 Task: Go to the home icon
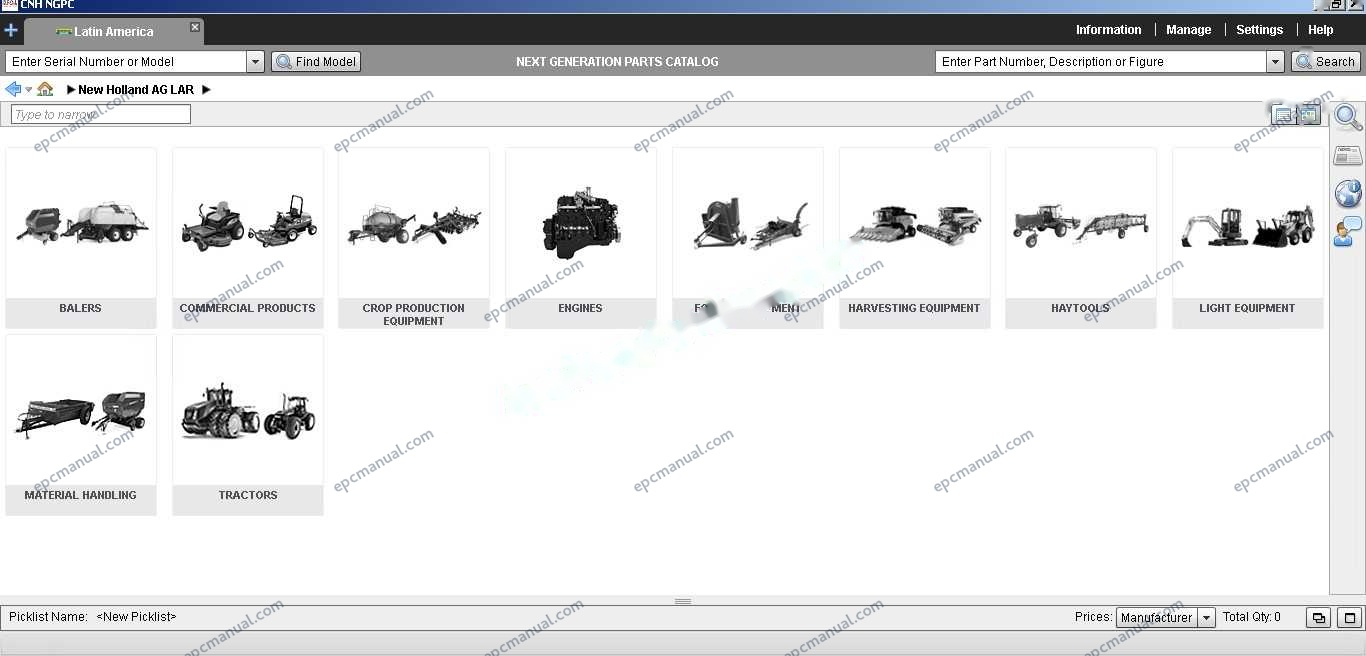(x=45, y=89)
